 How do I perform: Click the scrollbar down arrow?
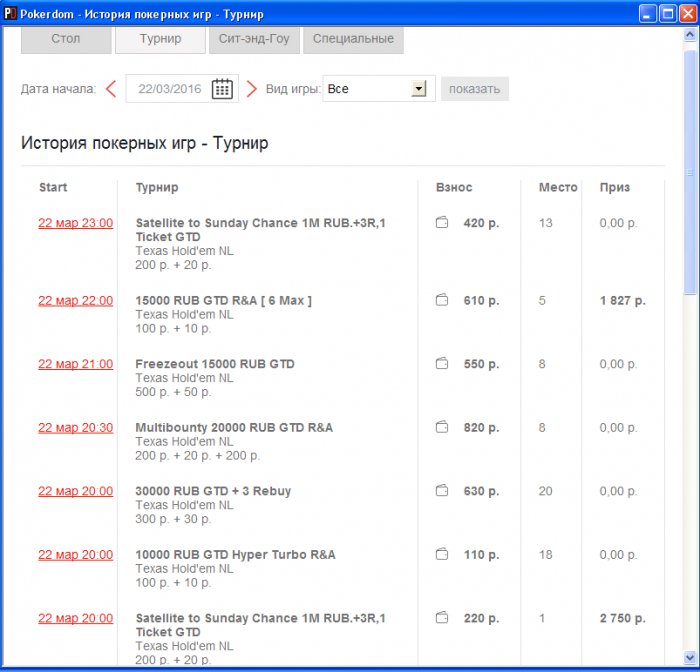(x=690, y=658)
